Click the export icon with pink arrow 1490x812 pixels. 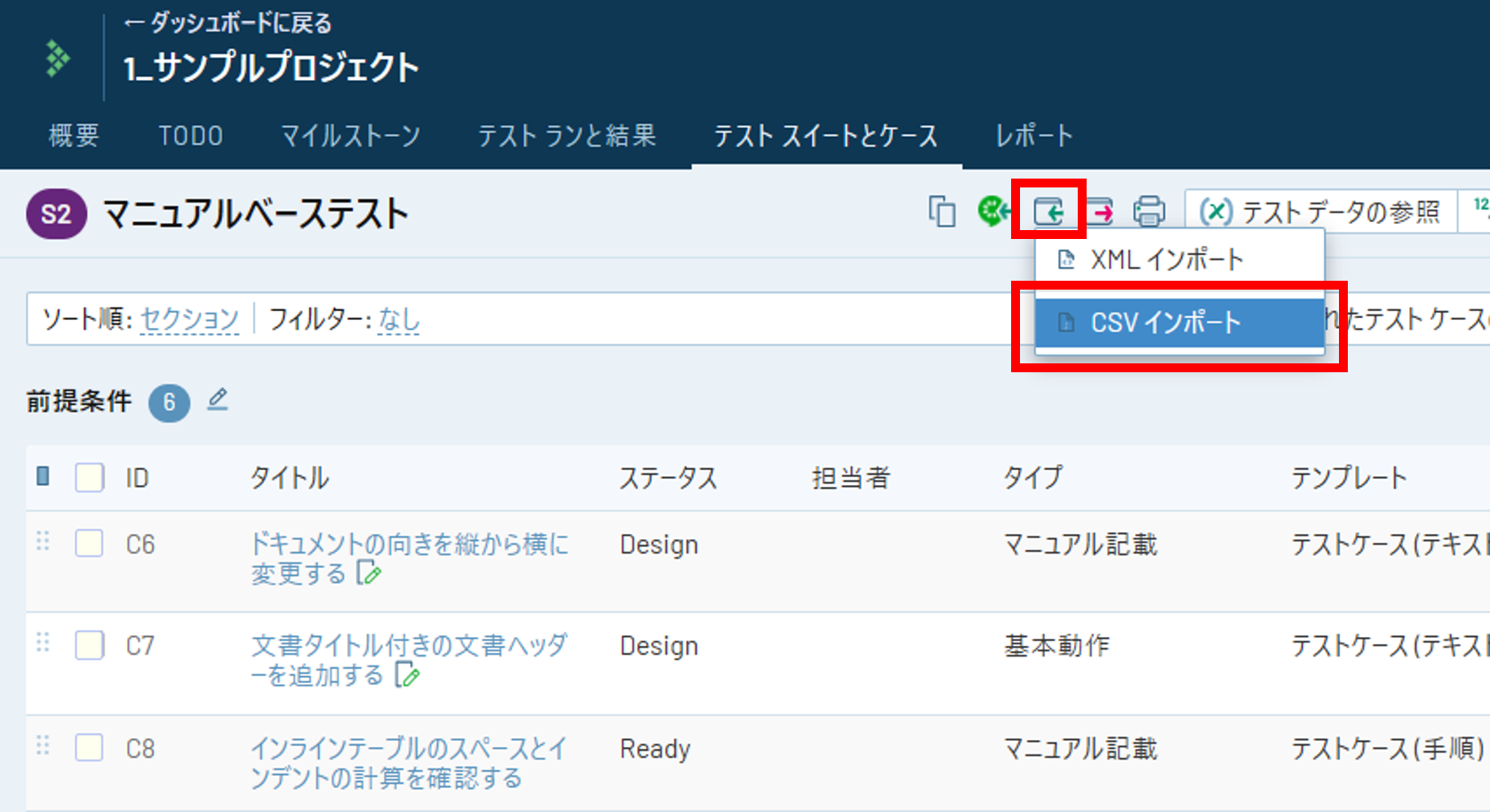[x=1100, y=211]
